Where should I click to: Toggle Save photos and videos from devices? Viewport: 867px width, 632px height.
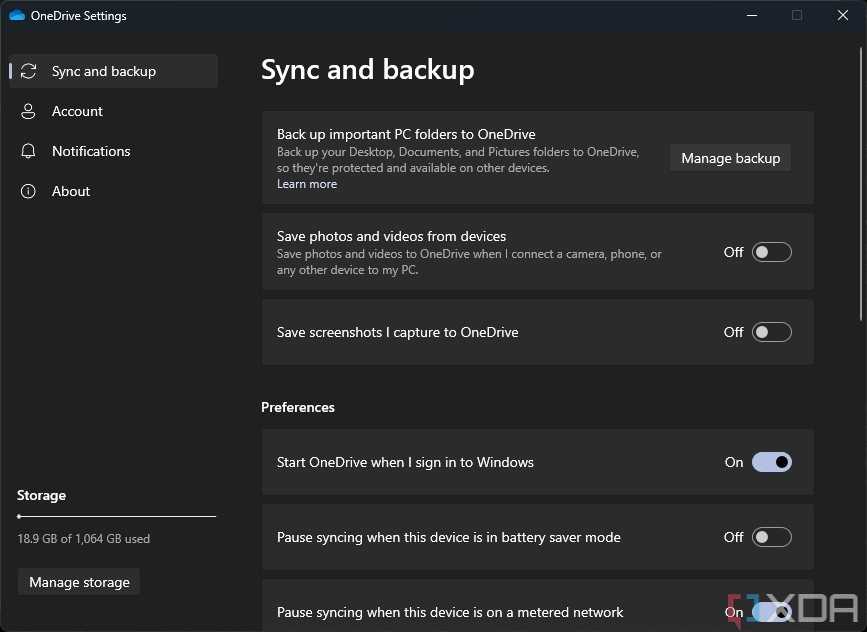[772, 252]
